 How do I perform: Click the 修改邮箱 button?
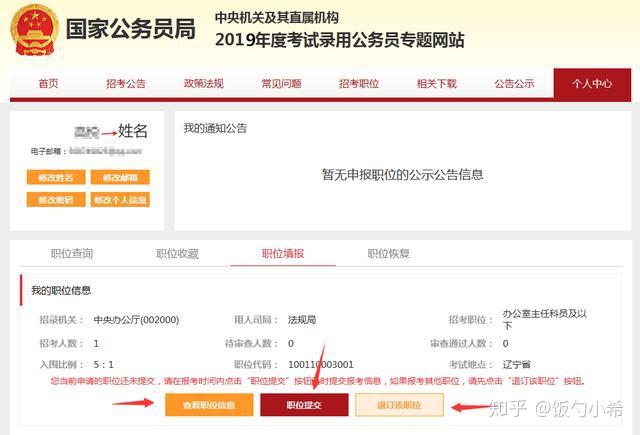(120, 178)
